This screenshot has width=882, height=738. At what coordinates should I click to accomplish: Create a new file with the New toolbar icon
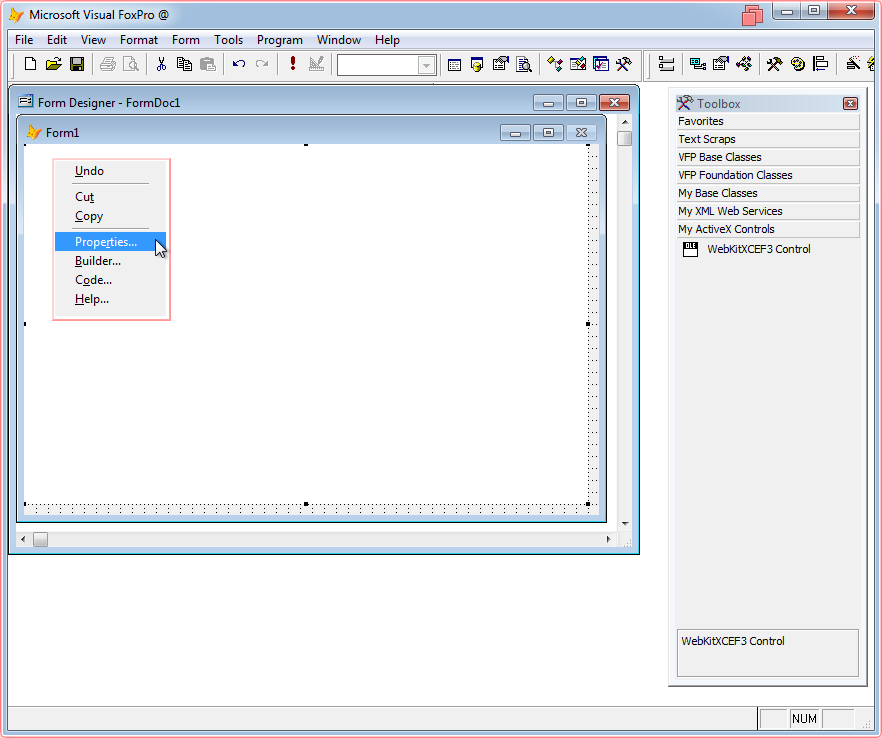point(30,64)
